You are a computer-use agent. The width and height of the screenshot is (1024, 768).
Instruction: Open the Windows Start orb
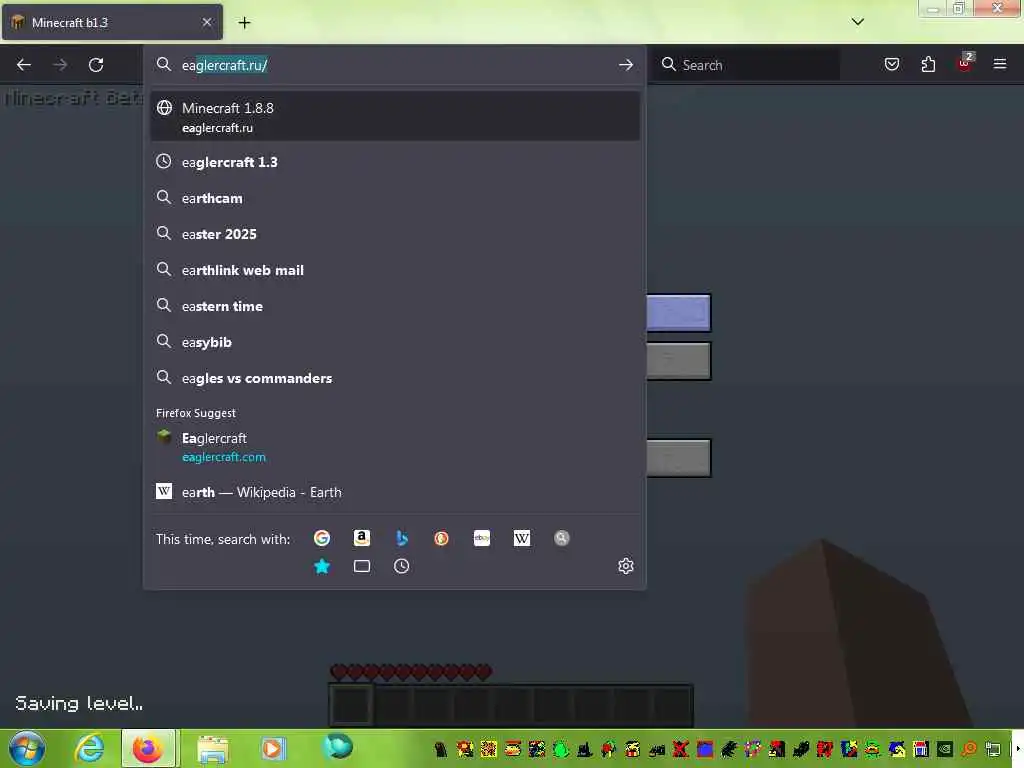point(27,748)
